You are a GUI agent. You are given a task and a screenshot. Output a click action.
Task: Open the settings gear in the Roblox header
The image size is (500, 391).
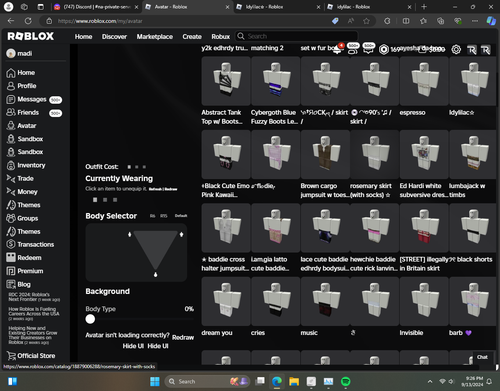pos(456,50)
